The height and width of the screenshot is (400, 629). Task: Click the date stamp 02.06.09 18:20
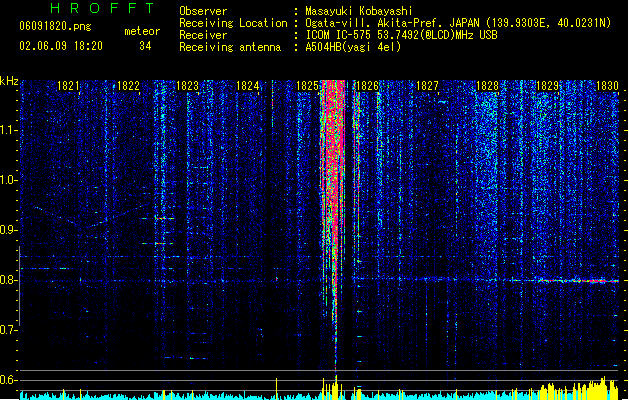61,46
